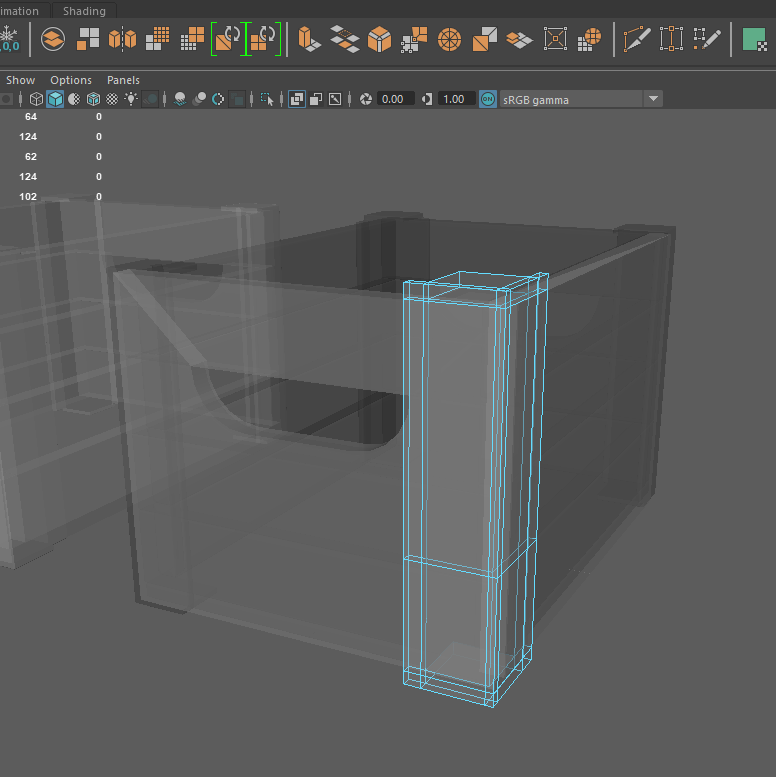Open the Panels menu
Image resolution: width=776 pixels, height=777 pixels.
pos(124,80)
